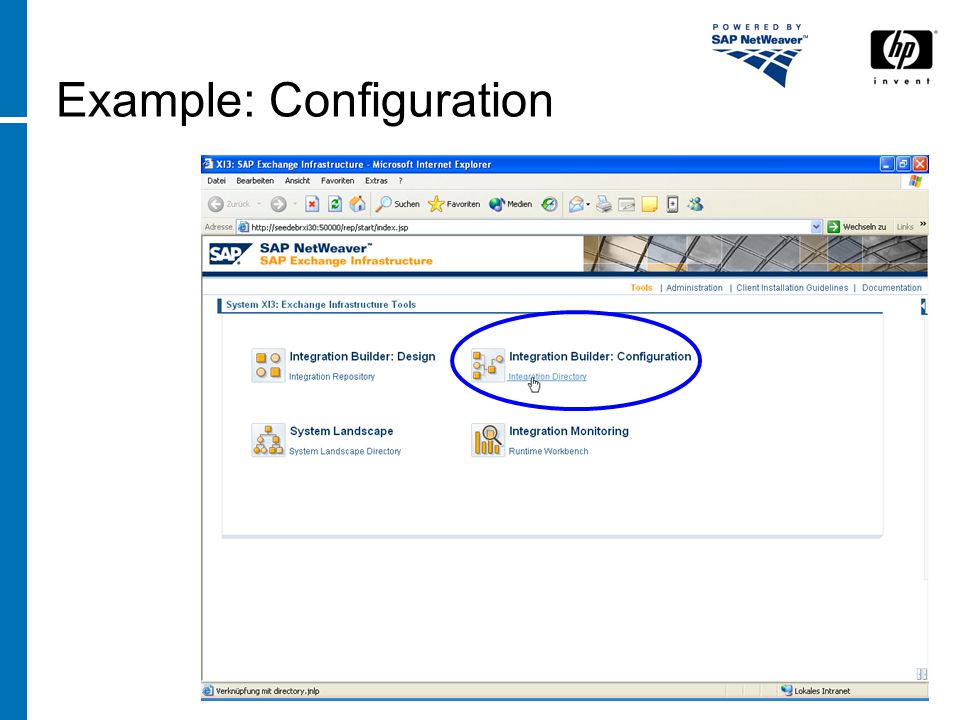Image resolution: width=960 pixels, height=720 pixels.
Task: Open the Favoriten menu
Action: [338, 181]
